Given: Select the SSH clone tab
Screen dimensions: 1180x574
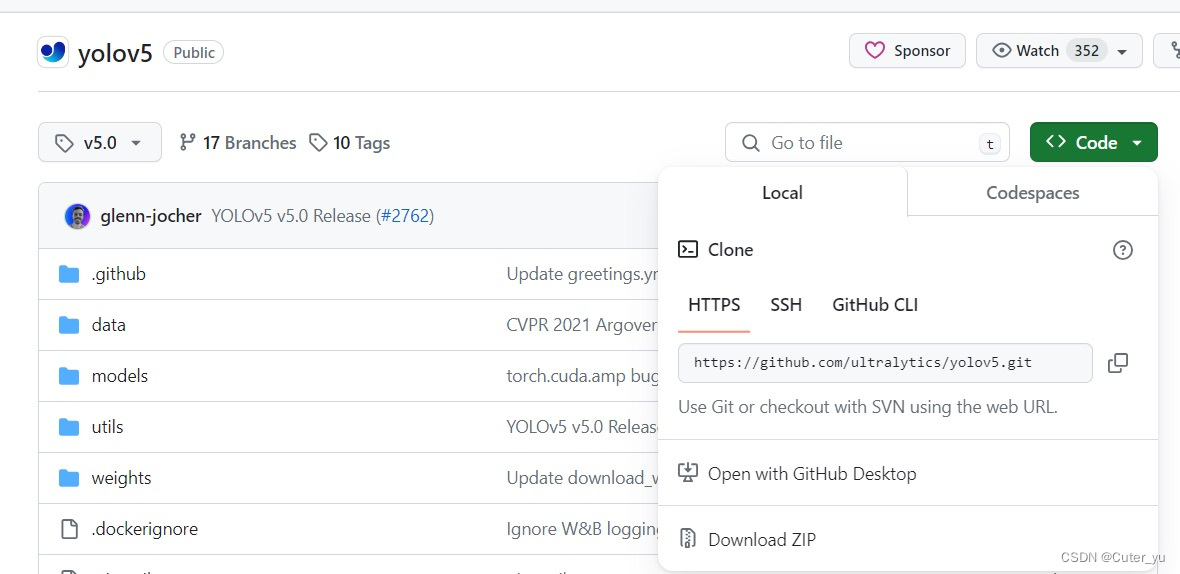Looking at the screenshot, I should point(786,305).
